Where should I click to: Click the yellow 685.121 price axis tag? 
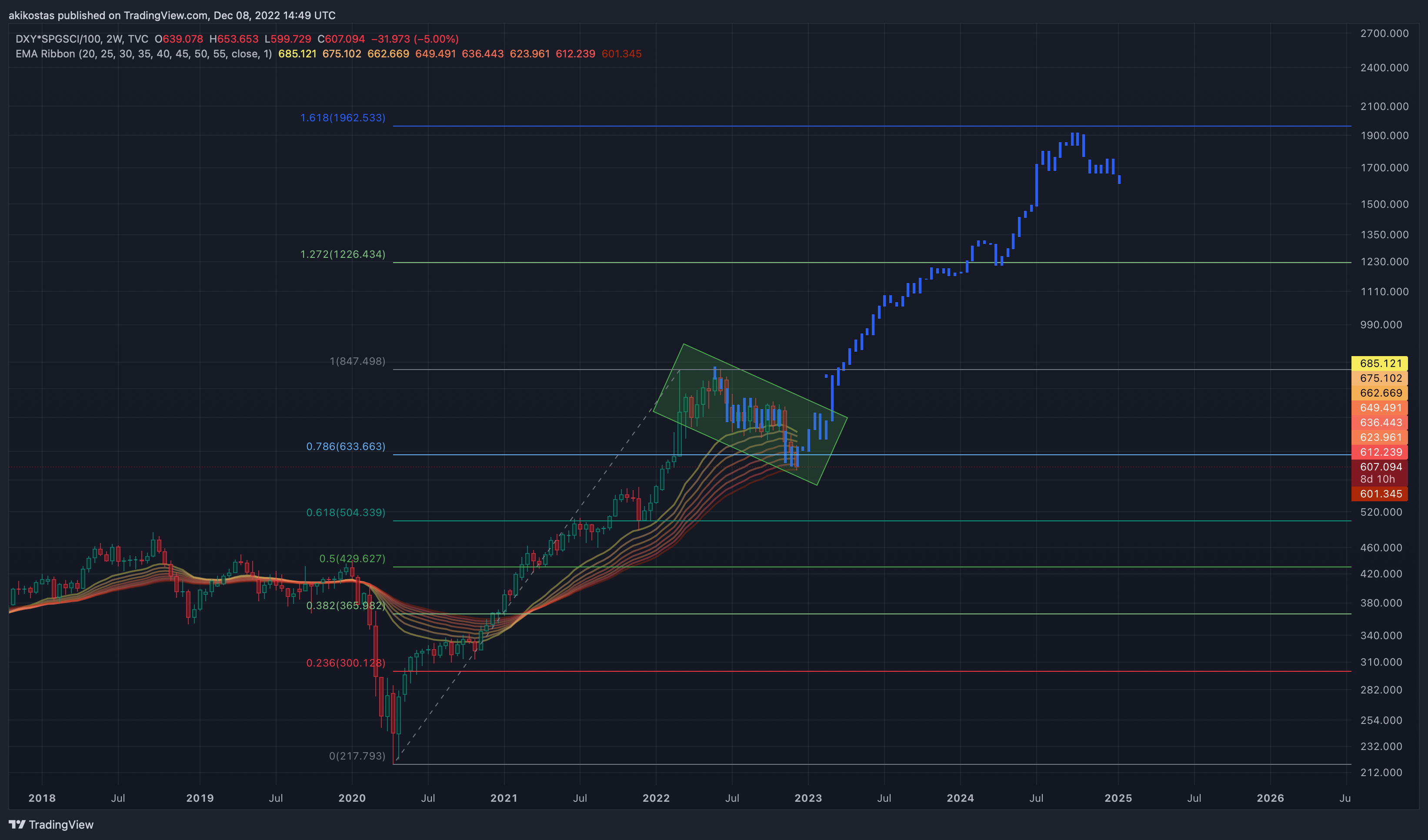(x=1380, y=363)
